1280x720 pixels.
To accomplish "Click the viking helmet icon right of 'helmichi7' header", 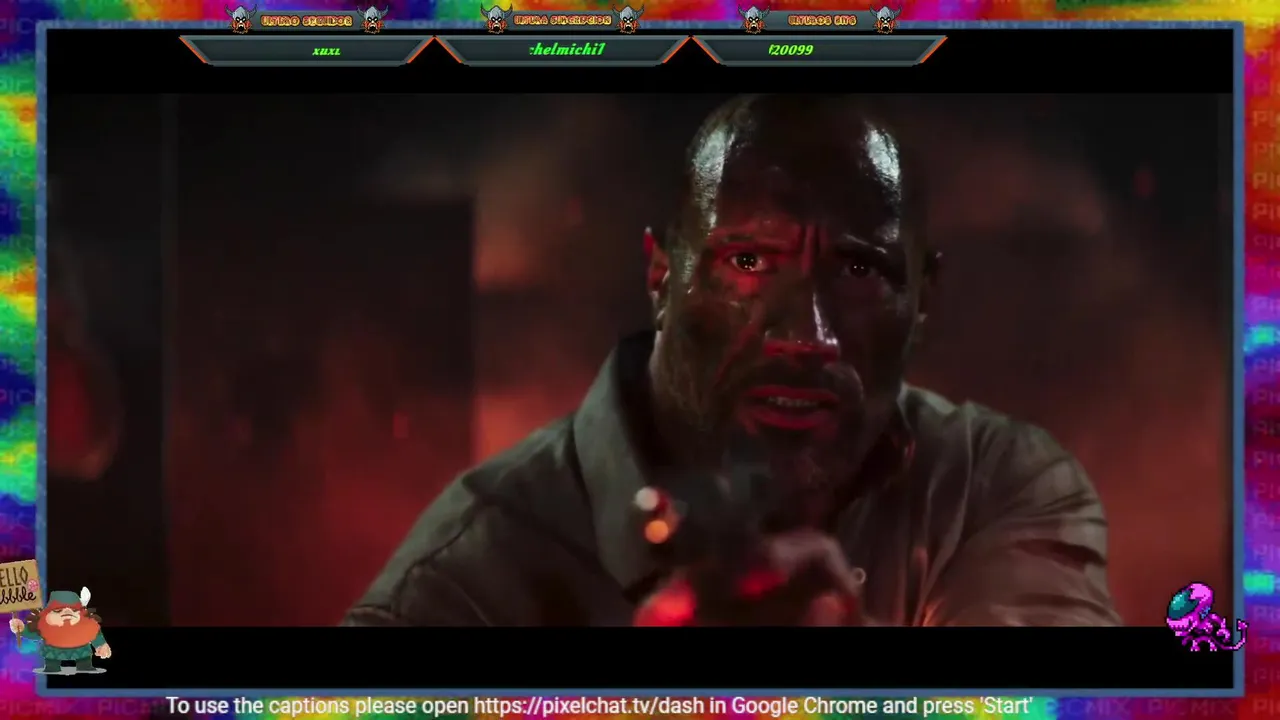I will point(628,19).
